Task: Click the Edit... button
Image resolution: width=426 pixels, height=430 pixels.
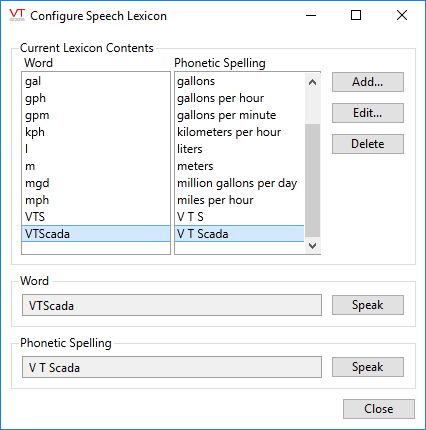Action: (x=368, y=113)
